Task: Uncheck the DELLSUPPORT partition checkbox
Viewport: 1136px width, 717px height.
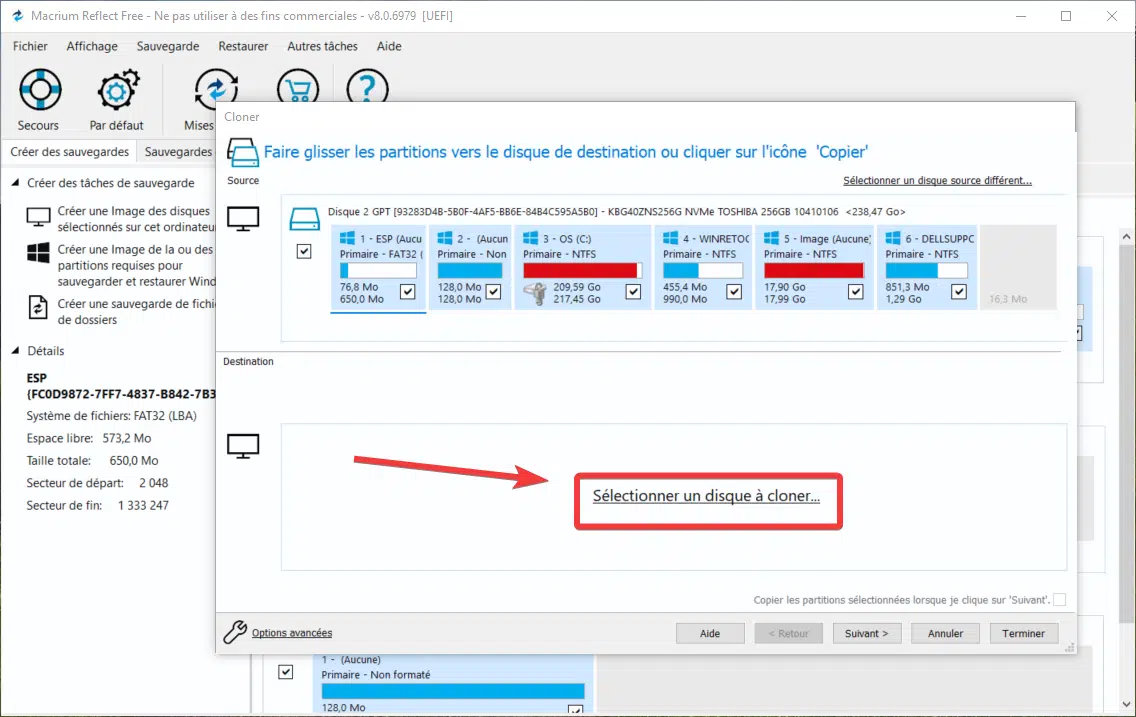Action: point(959,291)
